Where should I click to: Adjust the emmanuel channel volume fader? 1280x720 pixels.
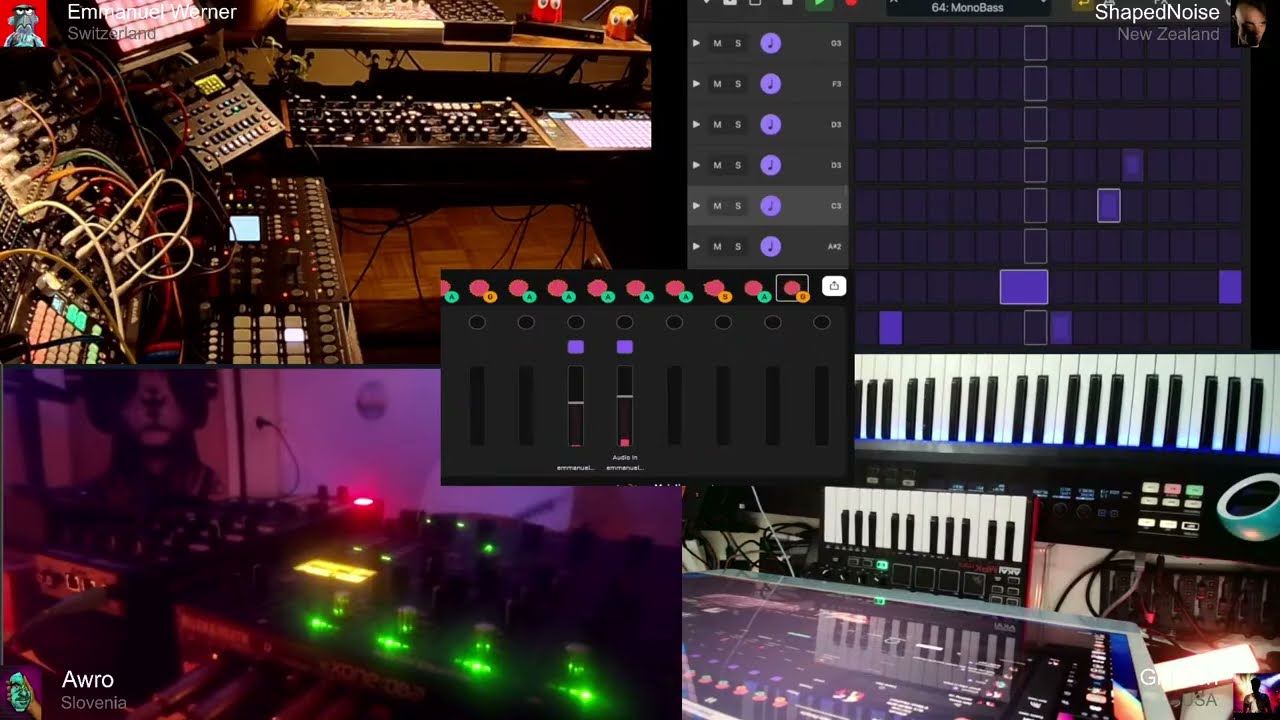(575, 404)
